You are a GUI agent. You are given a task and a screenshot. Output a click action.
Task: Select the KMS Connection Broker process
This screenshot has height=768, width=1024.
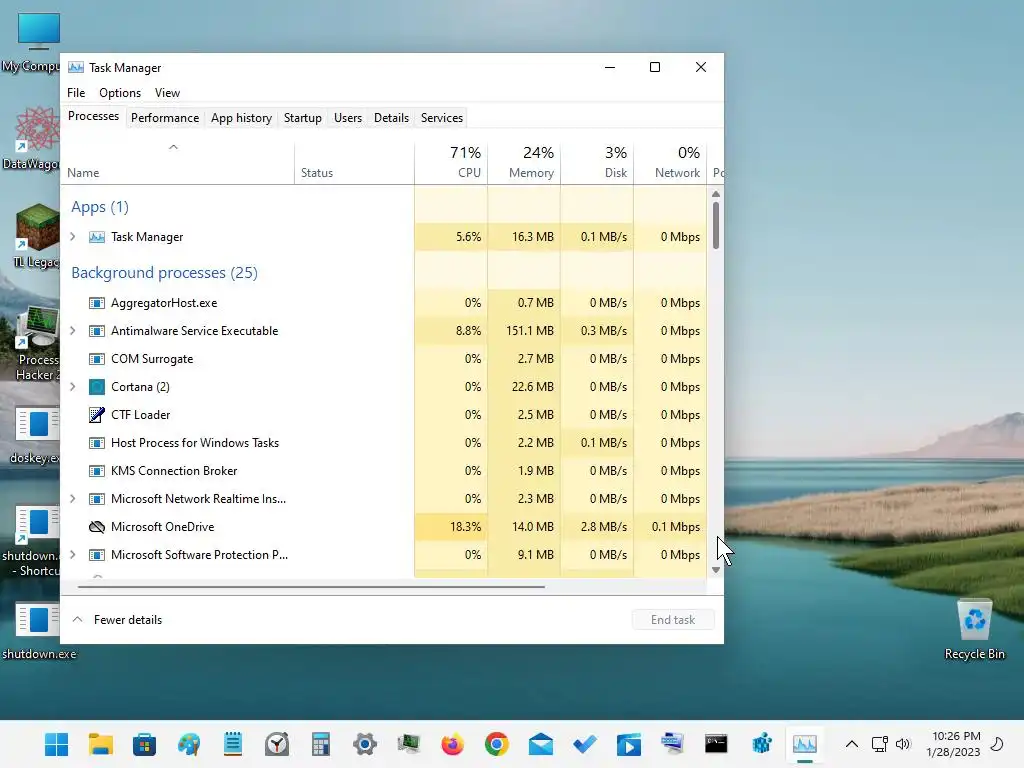(x=383, y=470)
